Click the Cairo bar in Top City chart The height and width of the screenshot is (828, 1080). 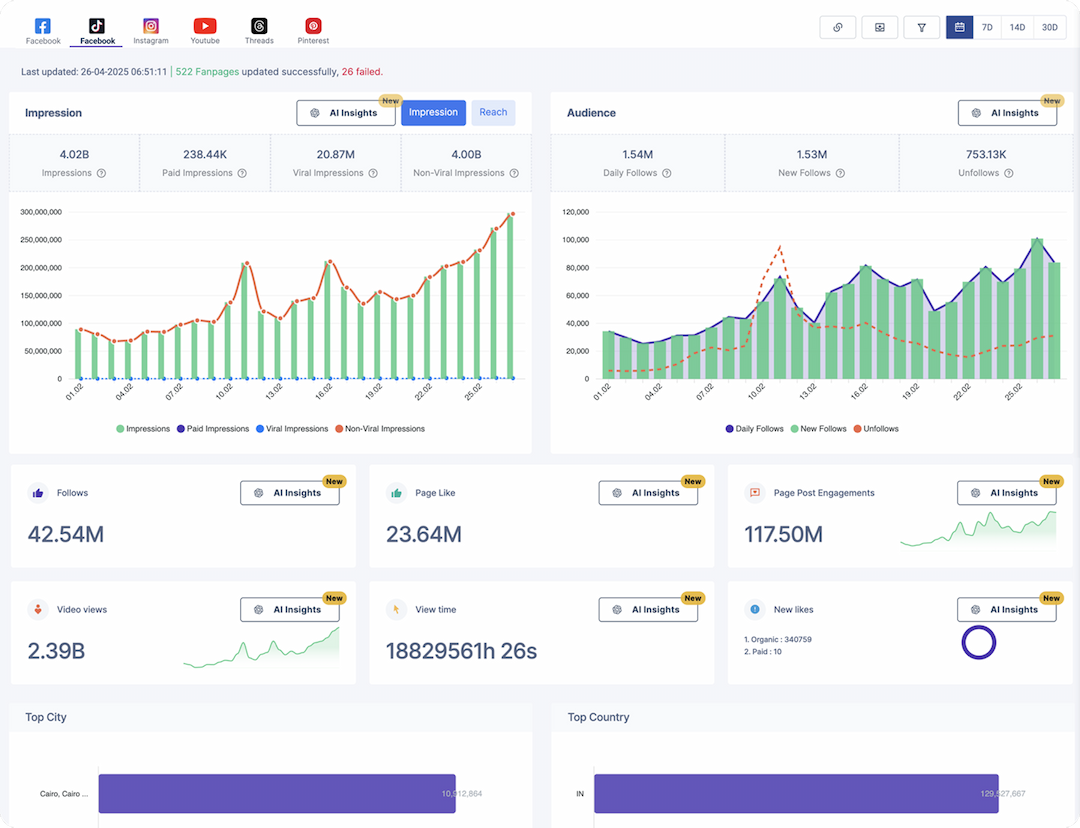[x=277, y=794]
